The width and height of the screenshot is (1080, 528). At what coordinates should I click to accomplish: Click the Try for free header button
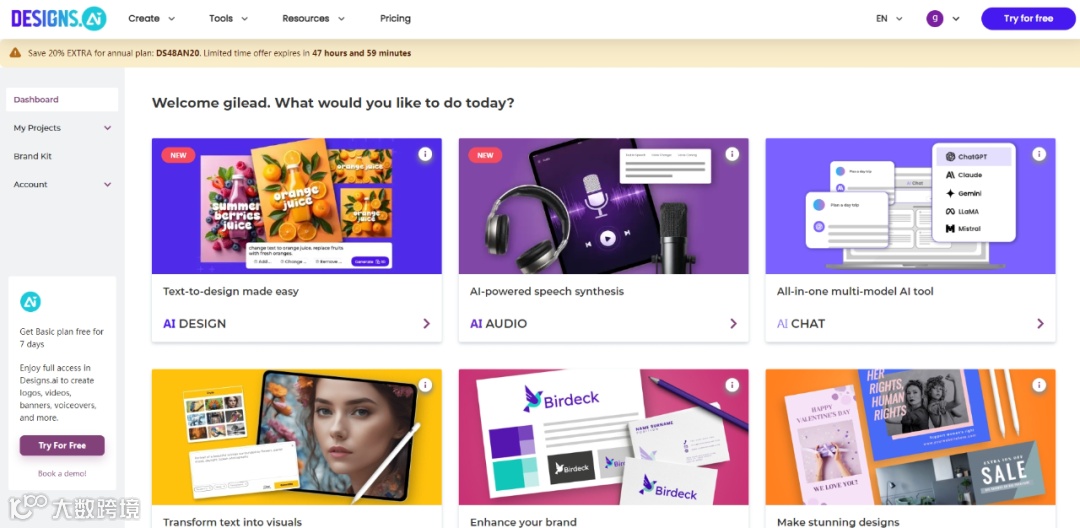pos(1028,19)
